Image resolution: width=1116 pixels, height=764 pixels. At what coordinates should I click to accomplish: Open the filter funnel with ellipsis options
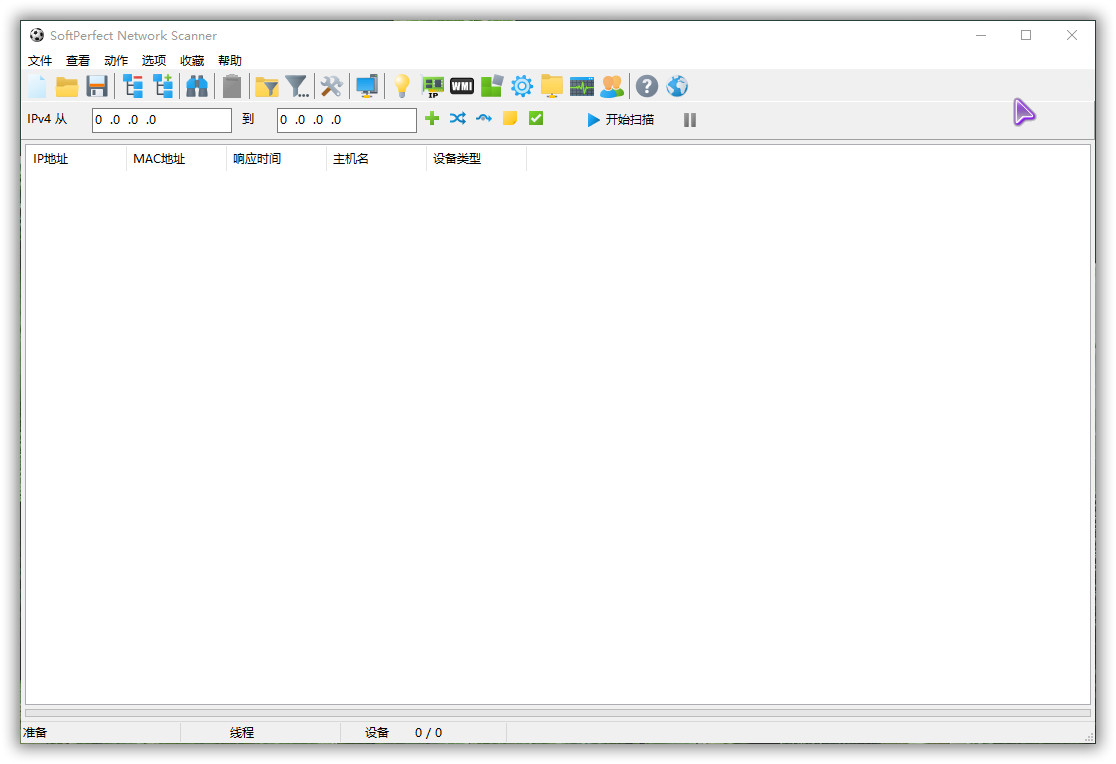coord(297,87)
